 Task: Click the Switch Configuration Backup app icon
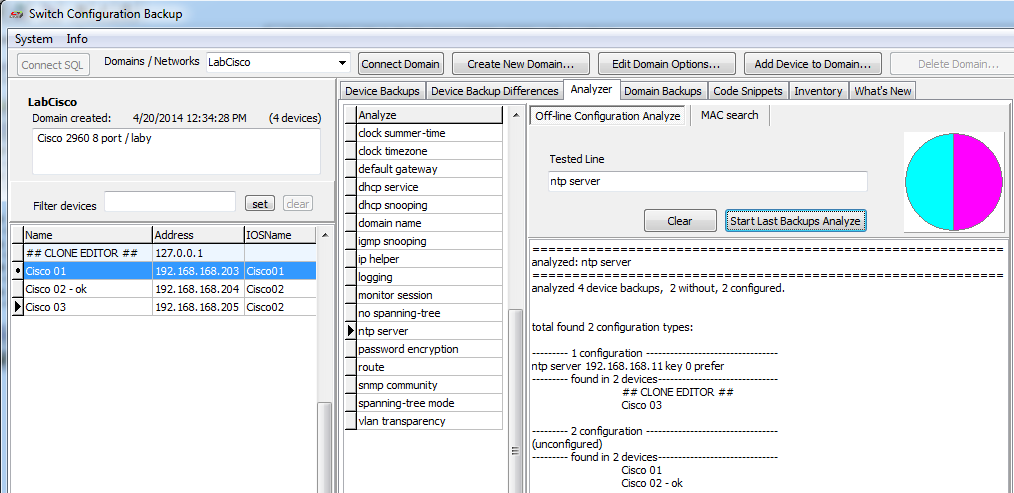coord(14,14)
